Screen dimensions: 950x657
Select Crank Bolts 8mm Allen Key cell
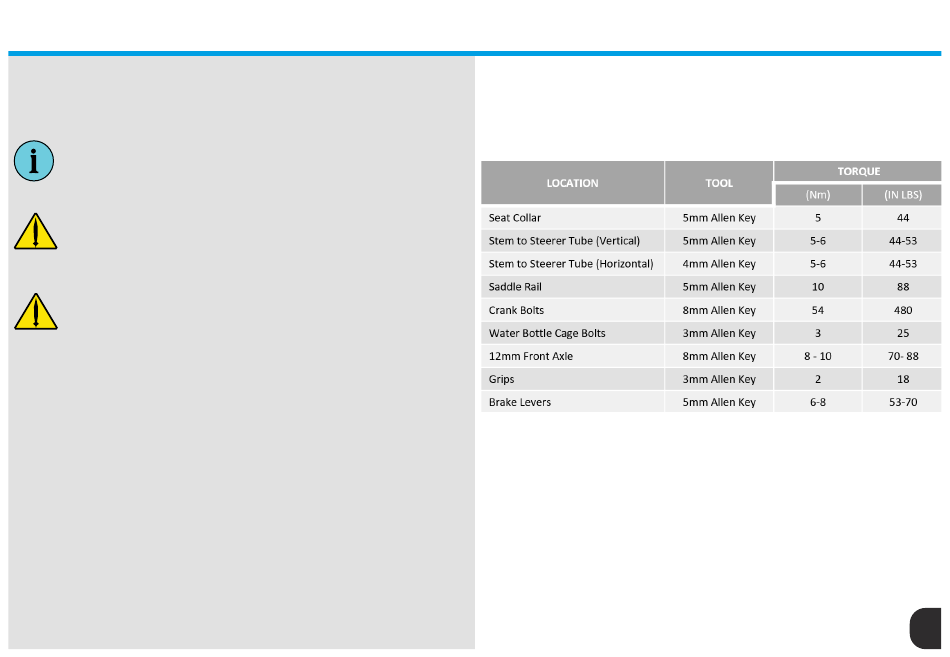719,310
